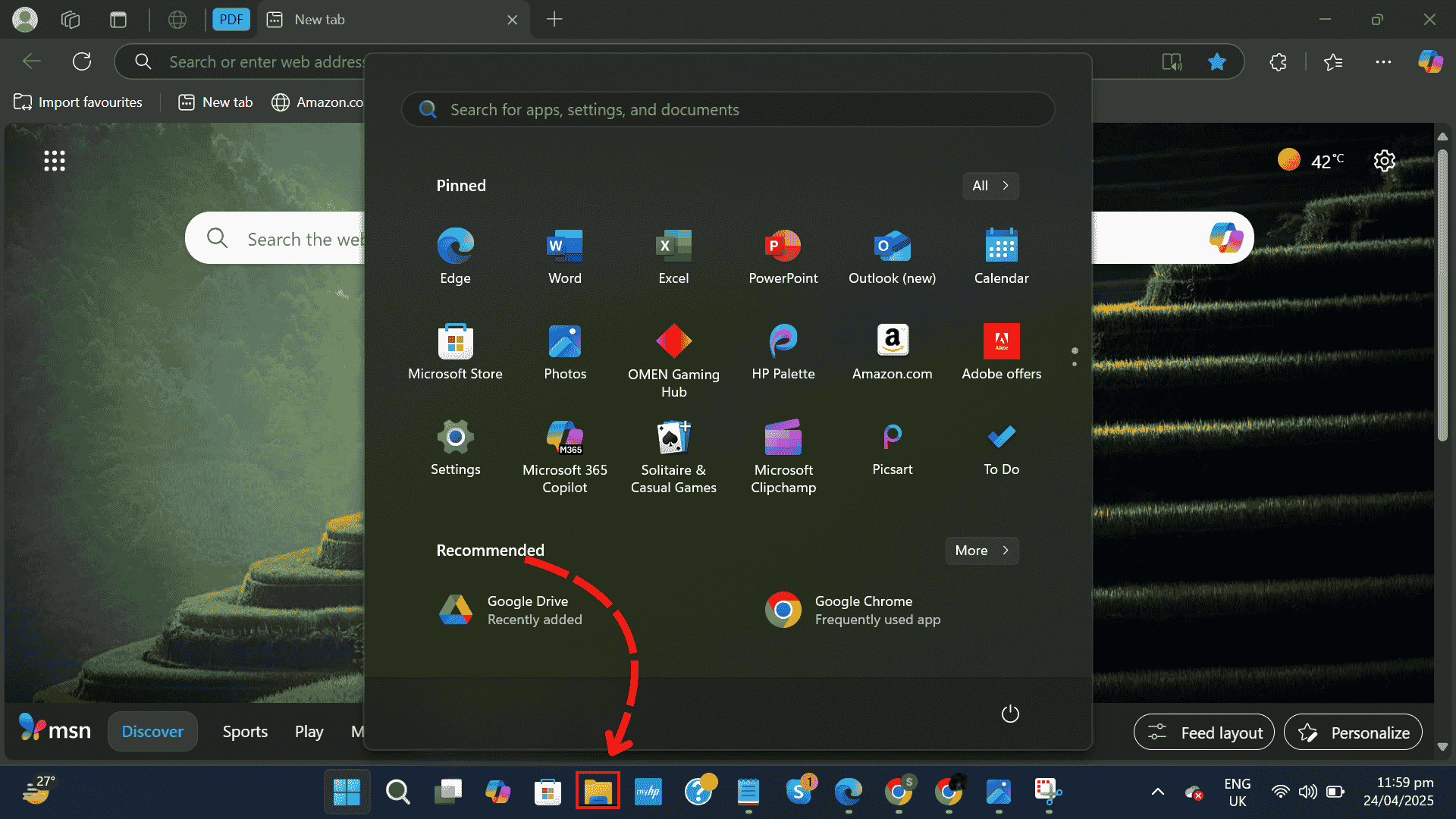Open the PDF pinned browser tab
Screen dimensions: 1456x819
(x=231, y=20)
